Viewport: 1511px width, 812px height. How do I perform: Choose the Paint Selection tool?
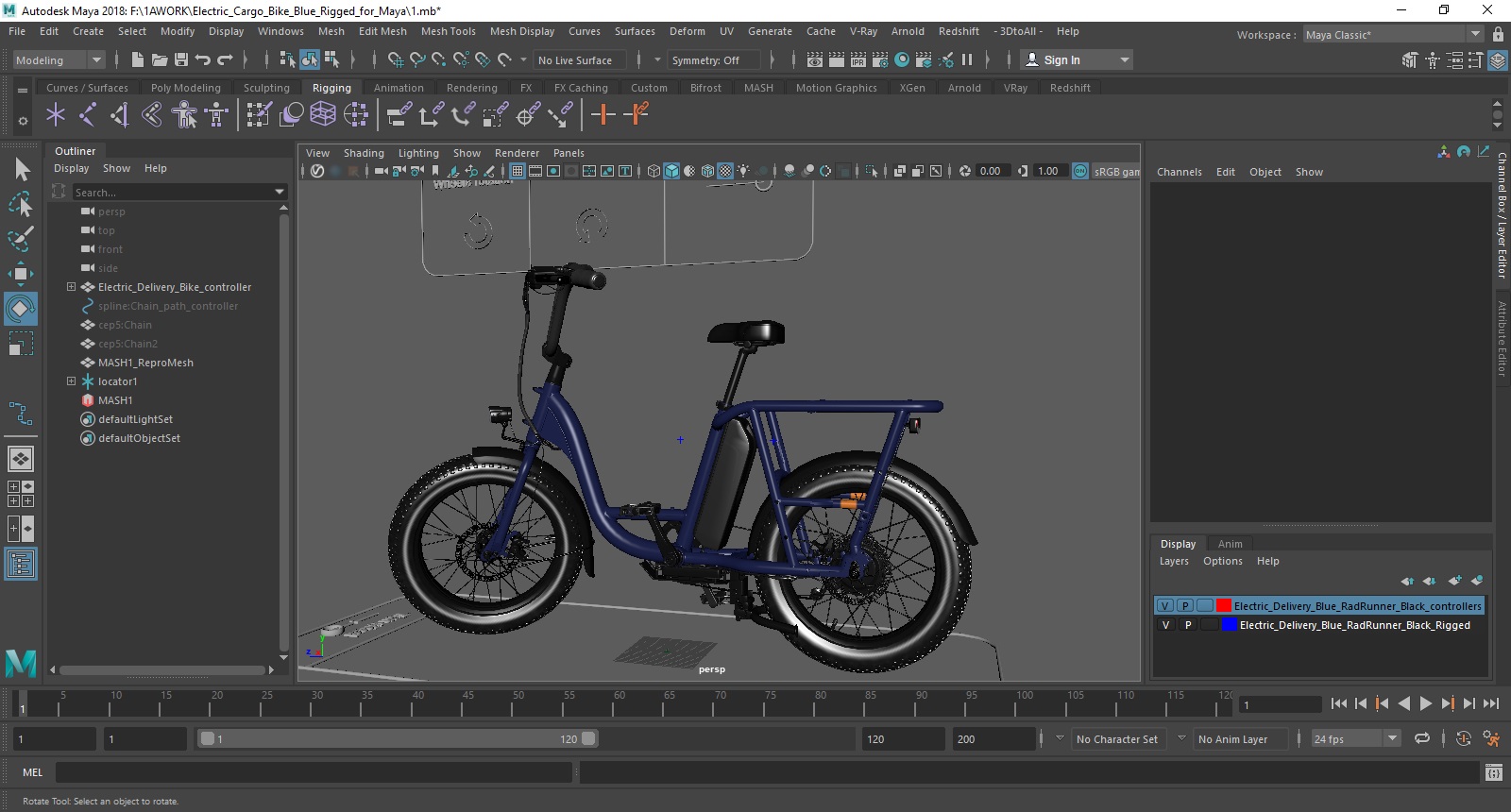click(21, 238)
